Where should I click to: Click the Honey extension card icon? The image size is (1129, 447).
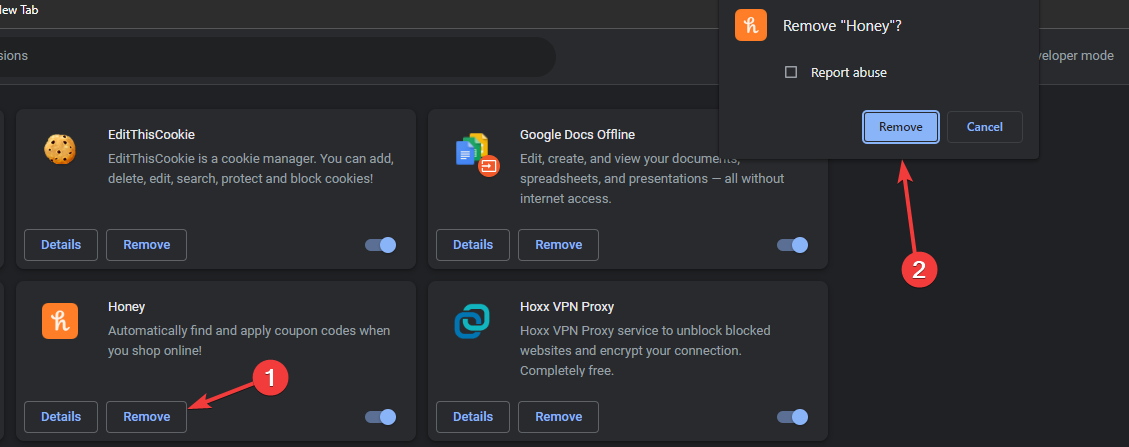pos(60,321)
